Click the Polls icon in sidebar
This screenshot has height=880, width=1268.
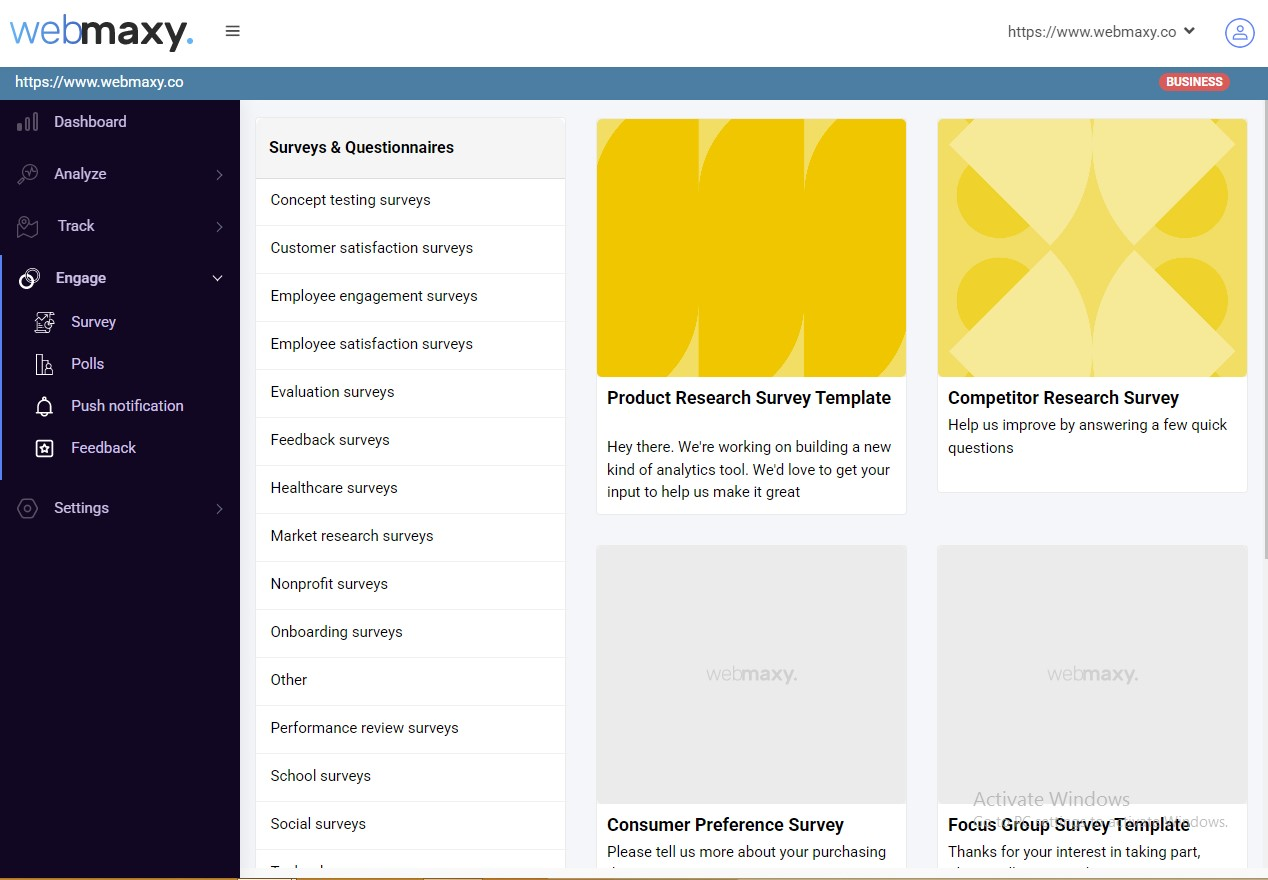tap(45, 364)
